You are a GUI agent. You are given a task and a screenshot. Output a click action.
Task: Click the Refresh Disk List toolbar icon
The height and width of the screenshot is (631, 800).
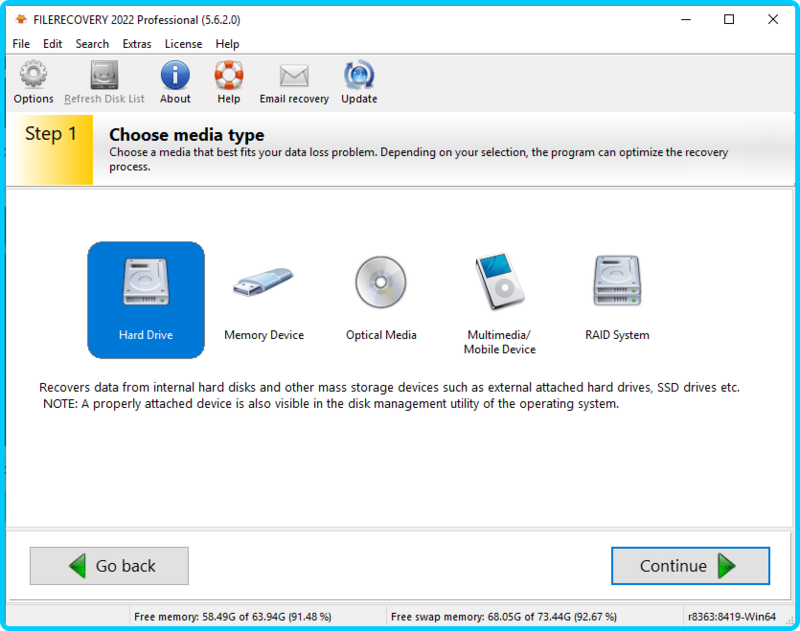pos(104,75)
